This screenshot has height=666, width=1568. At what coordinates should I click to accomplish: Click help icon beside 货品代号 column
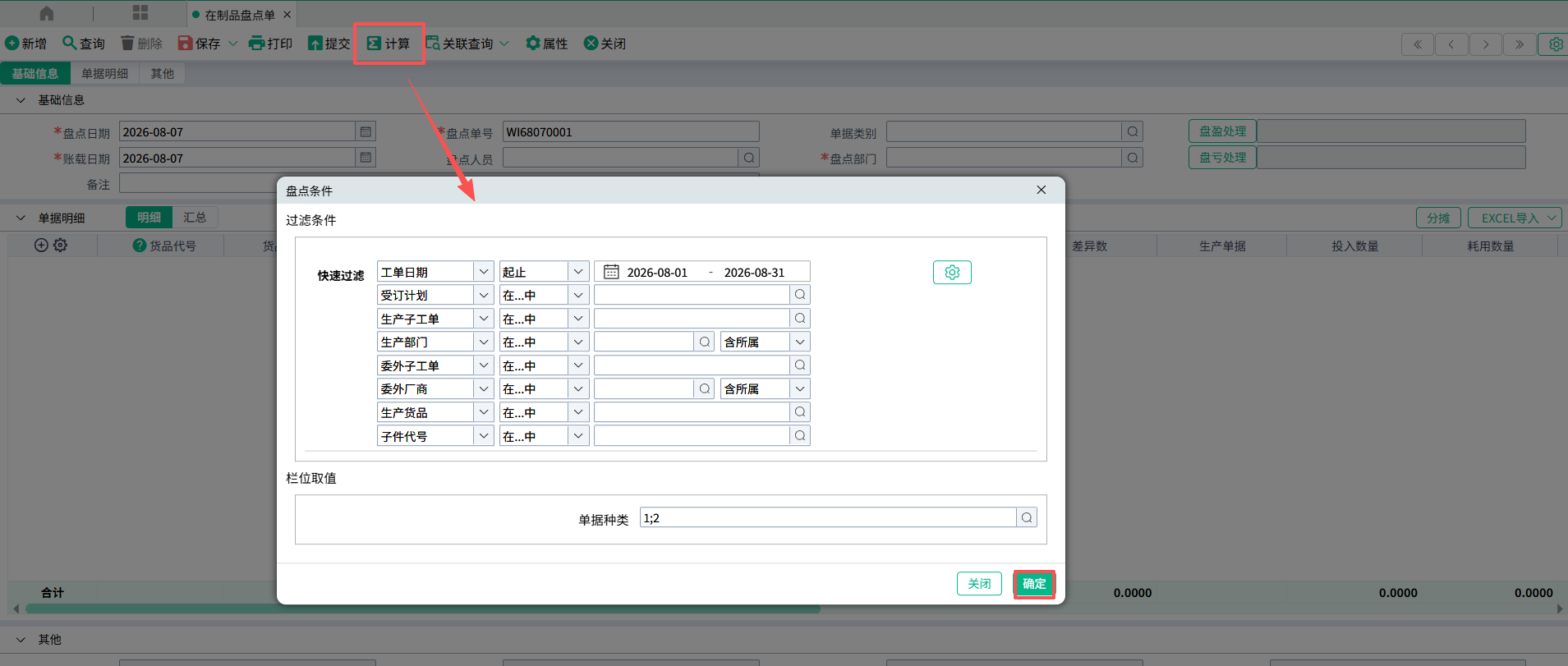pyautogui.click(x=140, y=245)
